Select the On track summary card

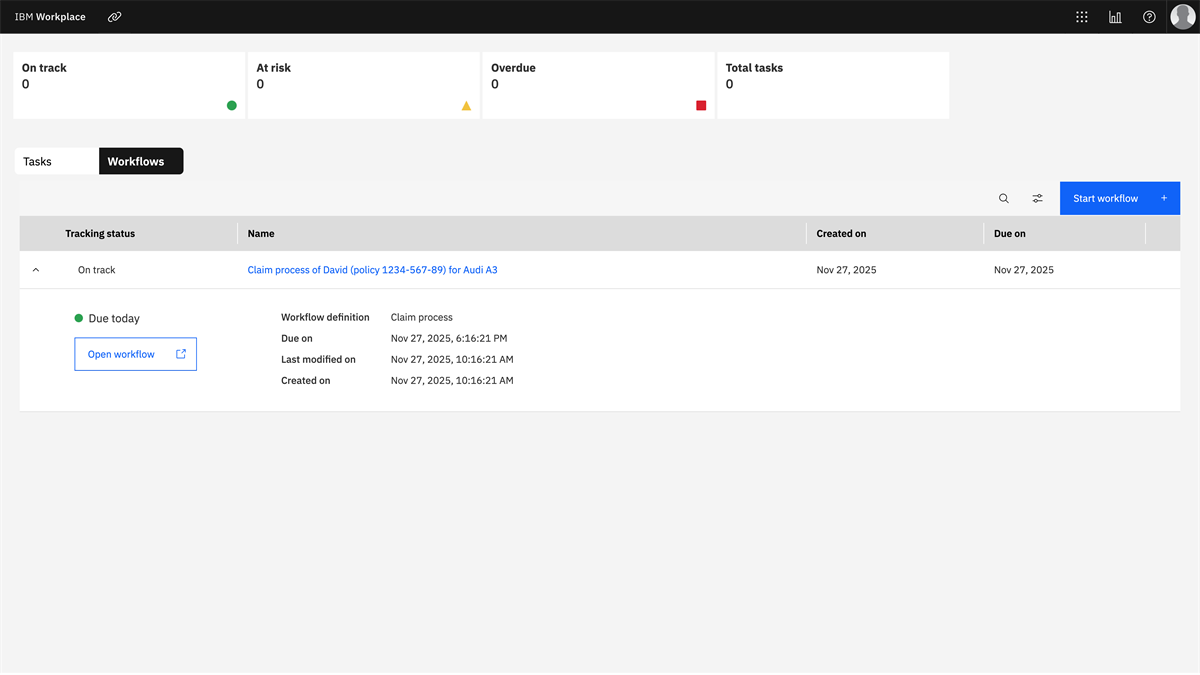[x=129, y=85]
